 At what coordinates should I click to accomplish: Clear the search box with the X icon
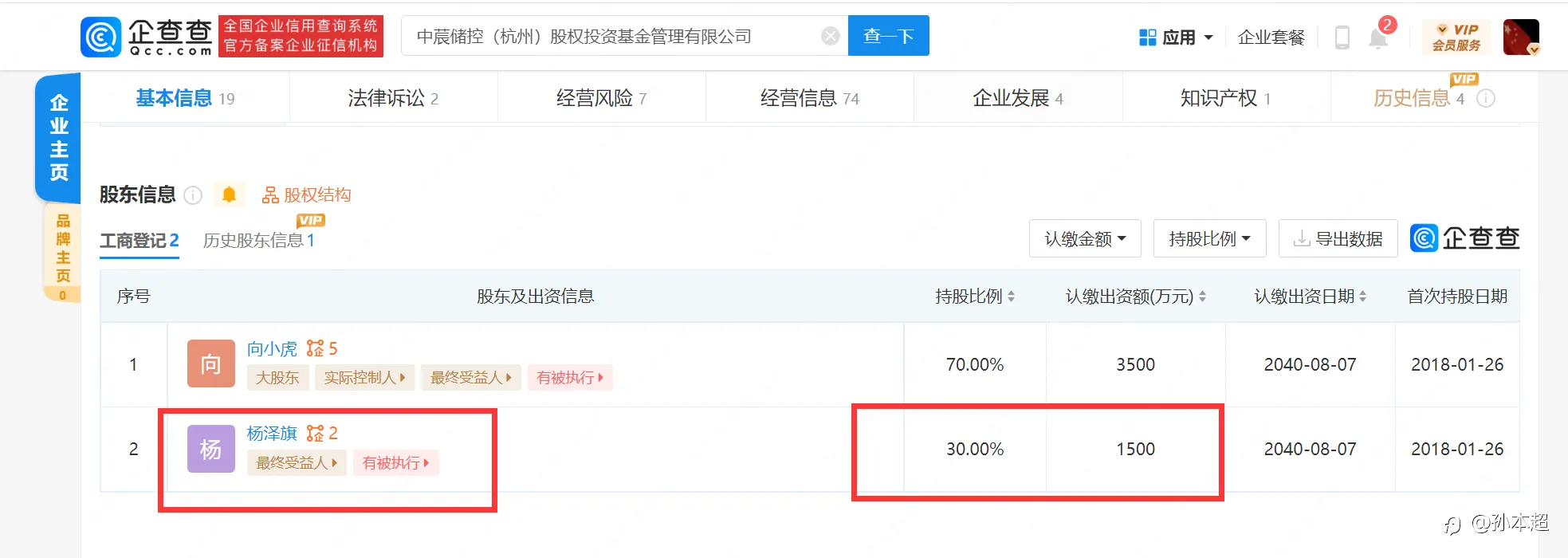pos(830,36)
